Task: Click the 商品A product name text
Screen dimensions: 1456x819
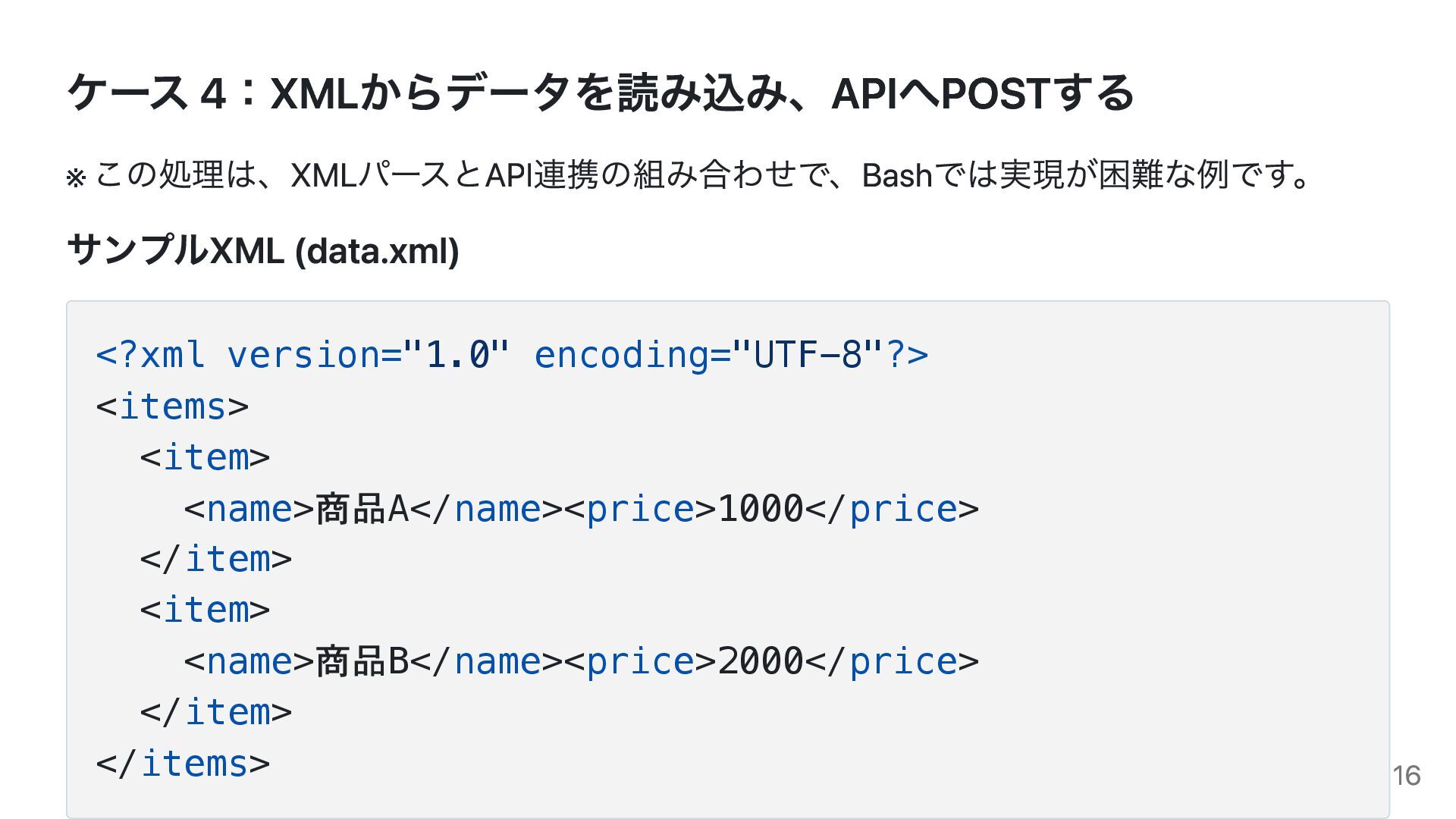Action: coord(362,509)
